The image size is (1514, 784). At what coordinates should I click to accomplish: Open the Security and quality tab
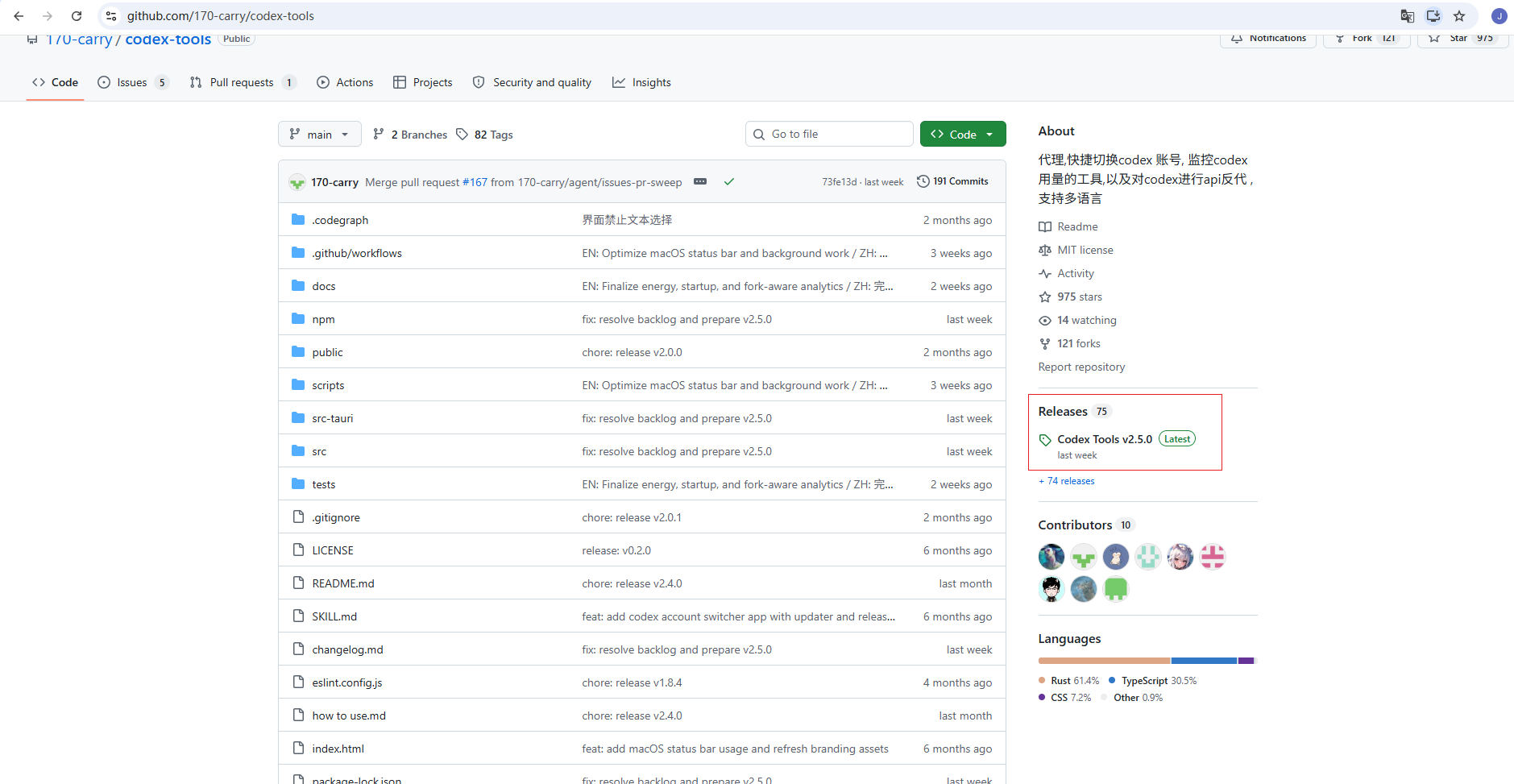tap(532, 82)
